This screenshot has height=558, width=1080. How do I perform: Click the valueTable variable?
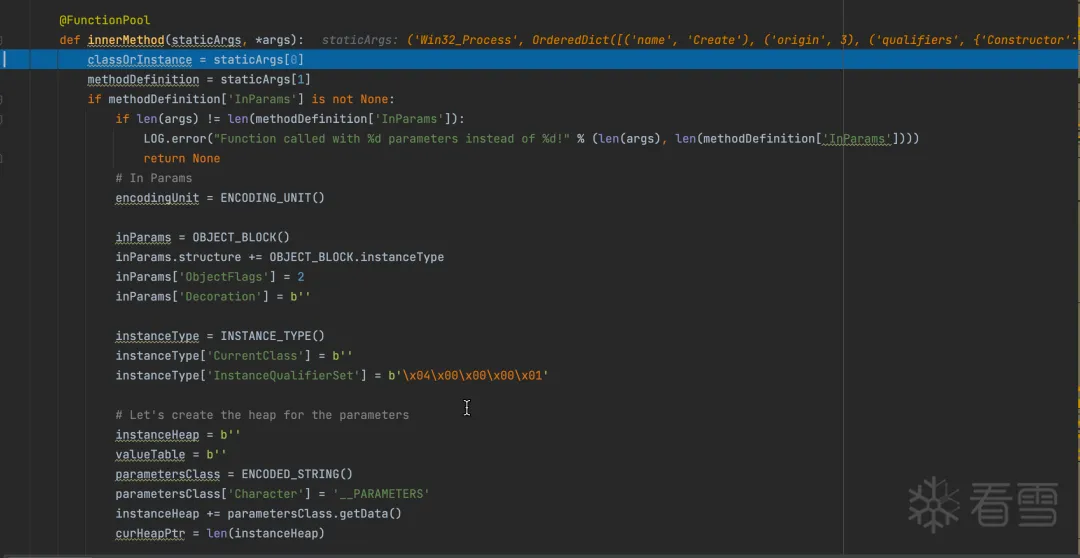(150, 455)
